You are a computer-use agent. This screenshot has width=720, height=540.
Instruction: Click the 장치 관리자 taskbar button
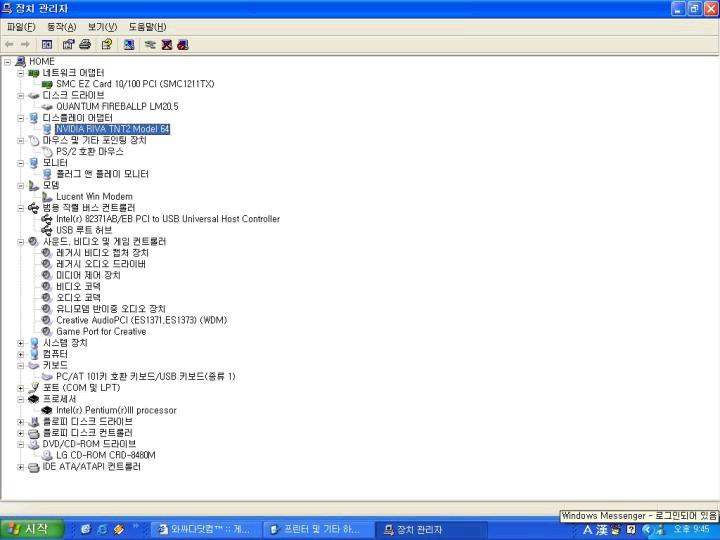tap(432, 529)
